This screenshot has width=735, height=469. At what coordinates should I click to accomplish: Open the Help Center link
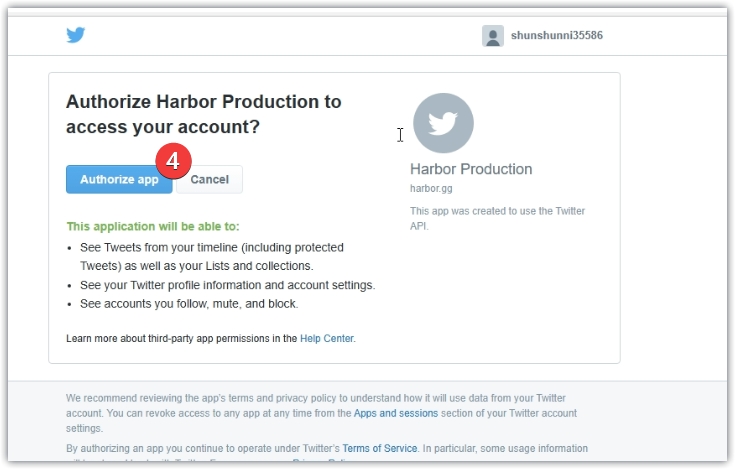[326, 339]
